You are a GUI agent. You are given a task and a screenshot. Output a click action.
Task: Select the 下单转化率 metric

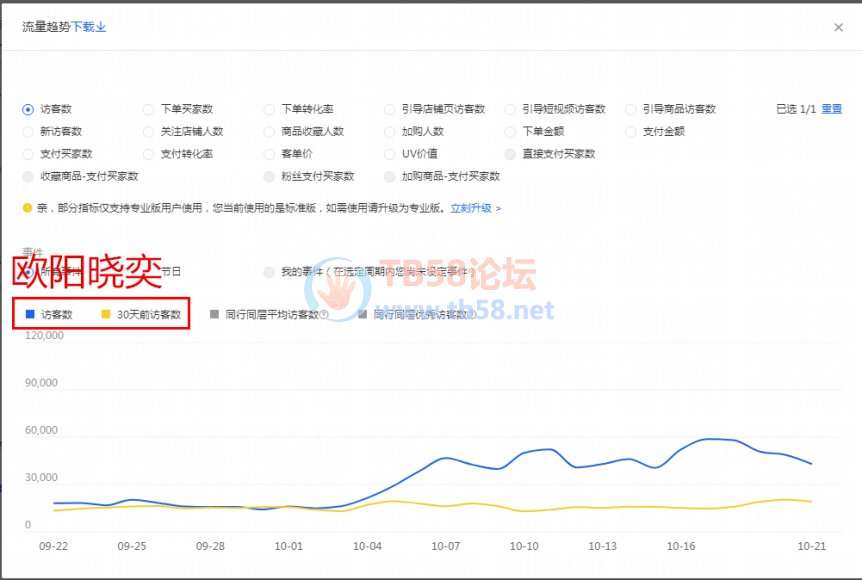pyautogui.click(x=269, y=109)
